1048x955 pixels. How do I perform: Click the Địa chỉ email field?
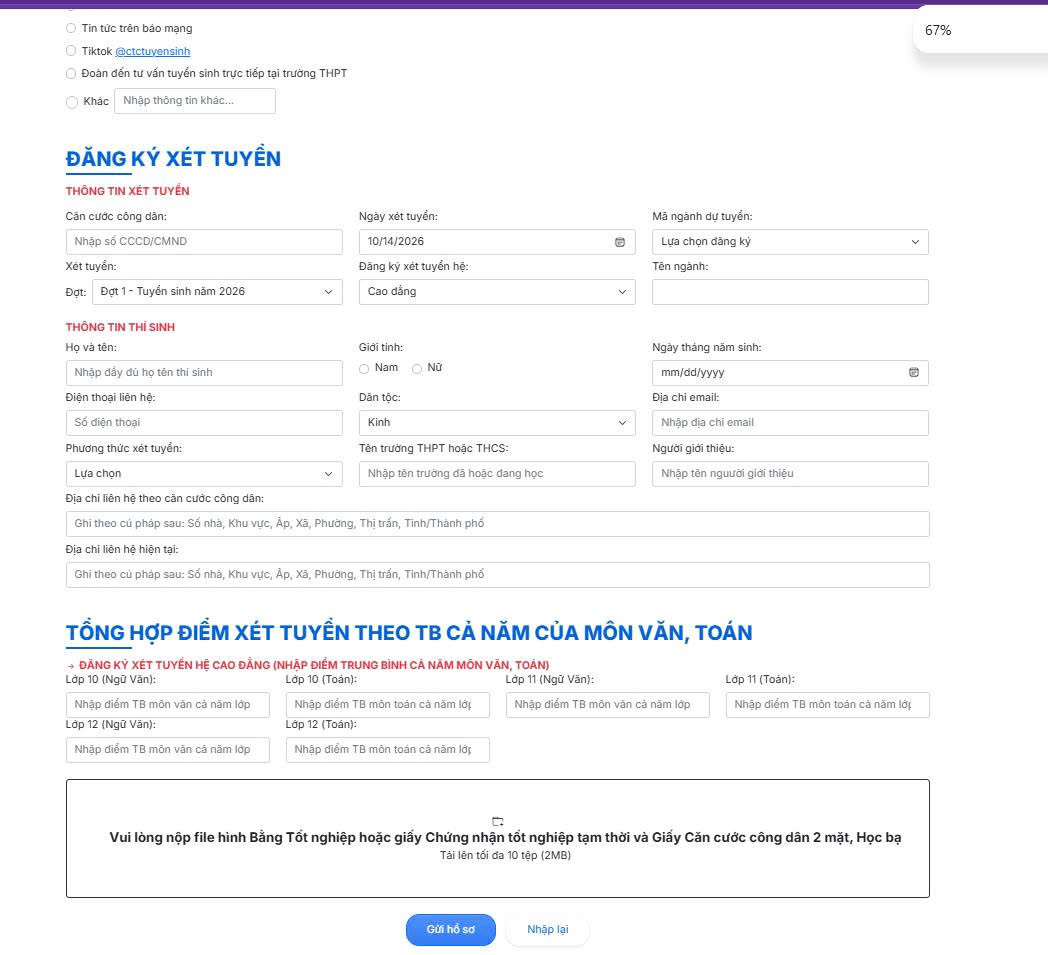(x=790, y=423)
